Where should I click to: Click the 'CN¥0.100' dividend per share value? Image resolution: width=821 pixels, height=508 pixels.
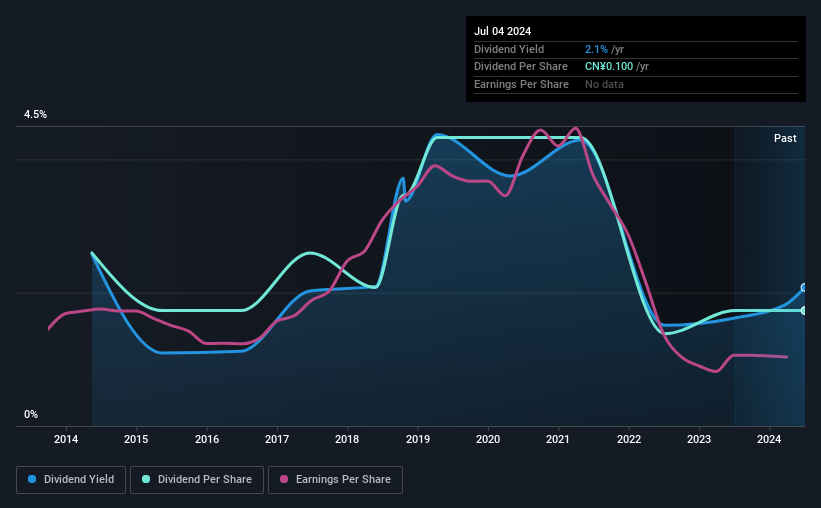609,67
